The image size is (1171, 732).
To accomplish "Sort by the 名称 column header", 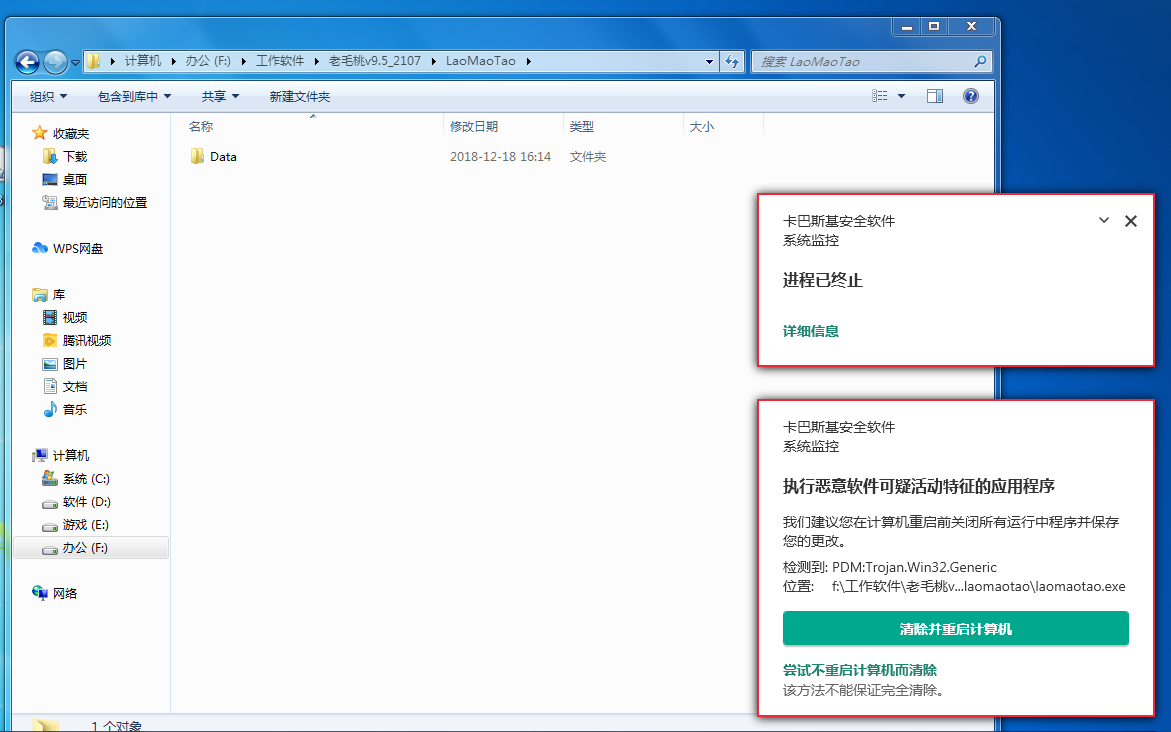I will point(201,126).
